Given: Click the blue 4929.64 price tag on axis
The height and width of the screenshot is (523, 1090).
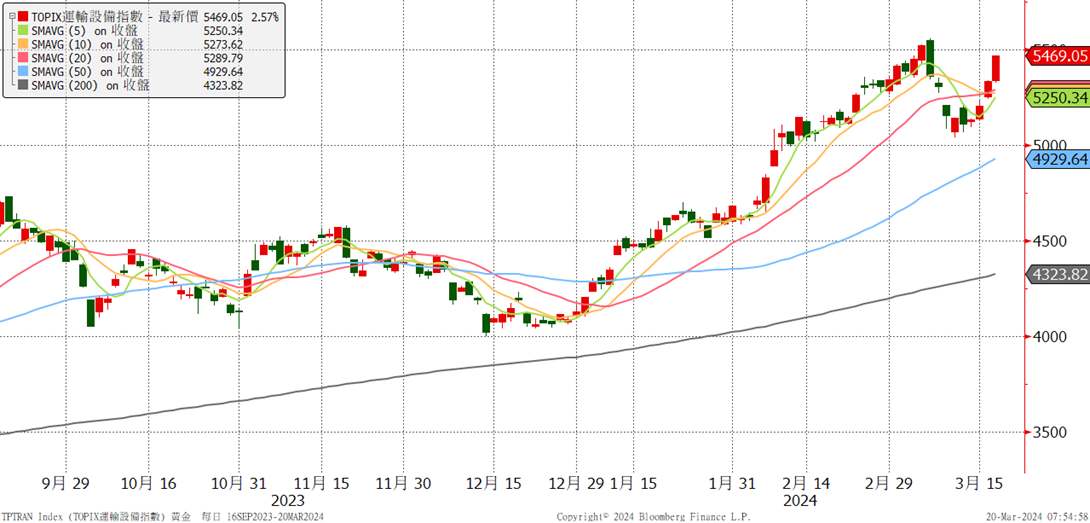Looking at the screenshot, I should point(1058,159).
